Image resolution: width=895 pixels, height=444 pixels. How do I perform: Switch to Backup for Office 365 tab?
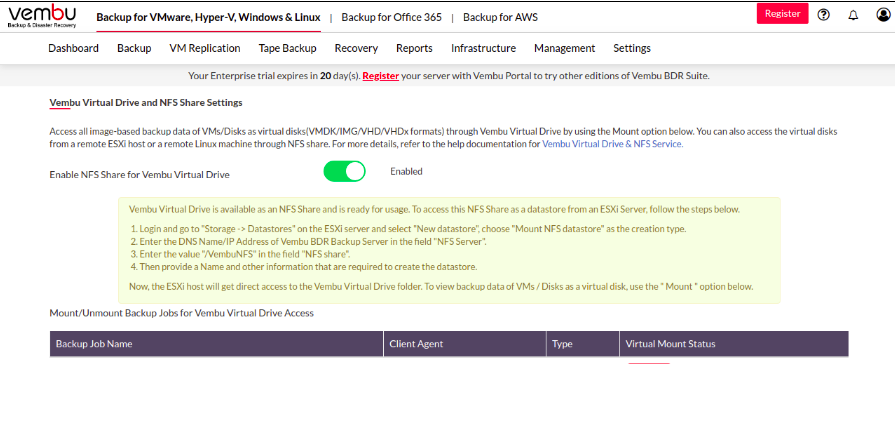(x=392, y=17)
